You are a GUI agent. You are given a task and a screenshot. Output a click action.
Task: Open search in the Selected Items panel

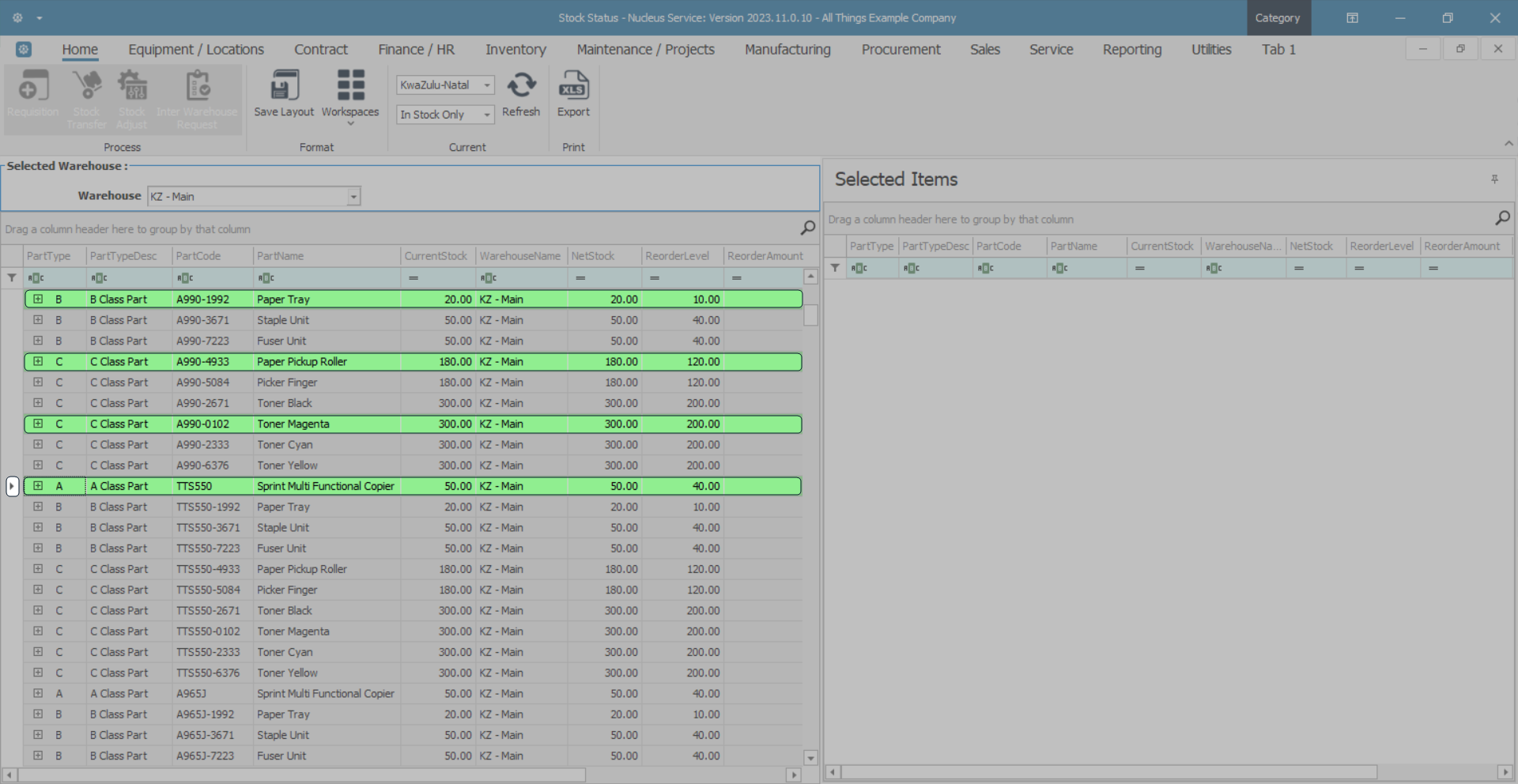pyautogui.click(x=1502, y=218)
